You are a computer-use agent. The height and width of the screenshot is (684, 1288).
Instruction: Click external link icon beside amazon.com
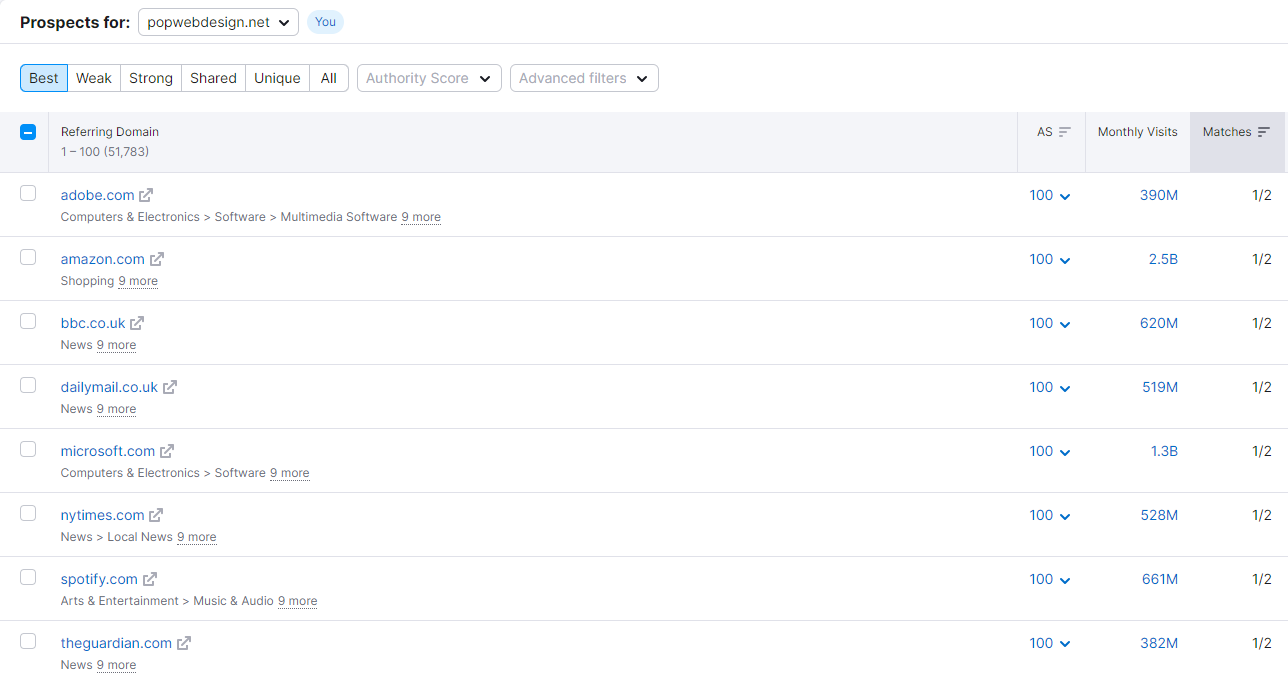coord(156,259)
